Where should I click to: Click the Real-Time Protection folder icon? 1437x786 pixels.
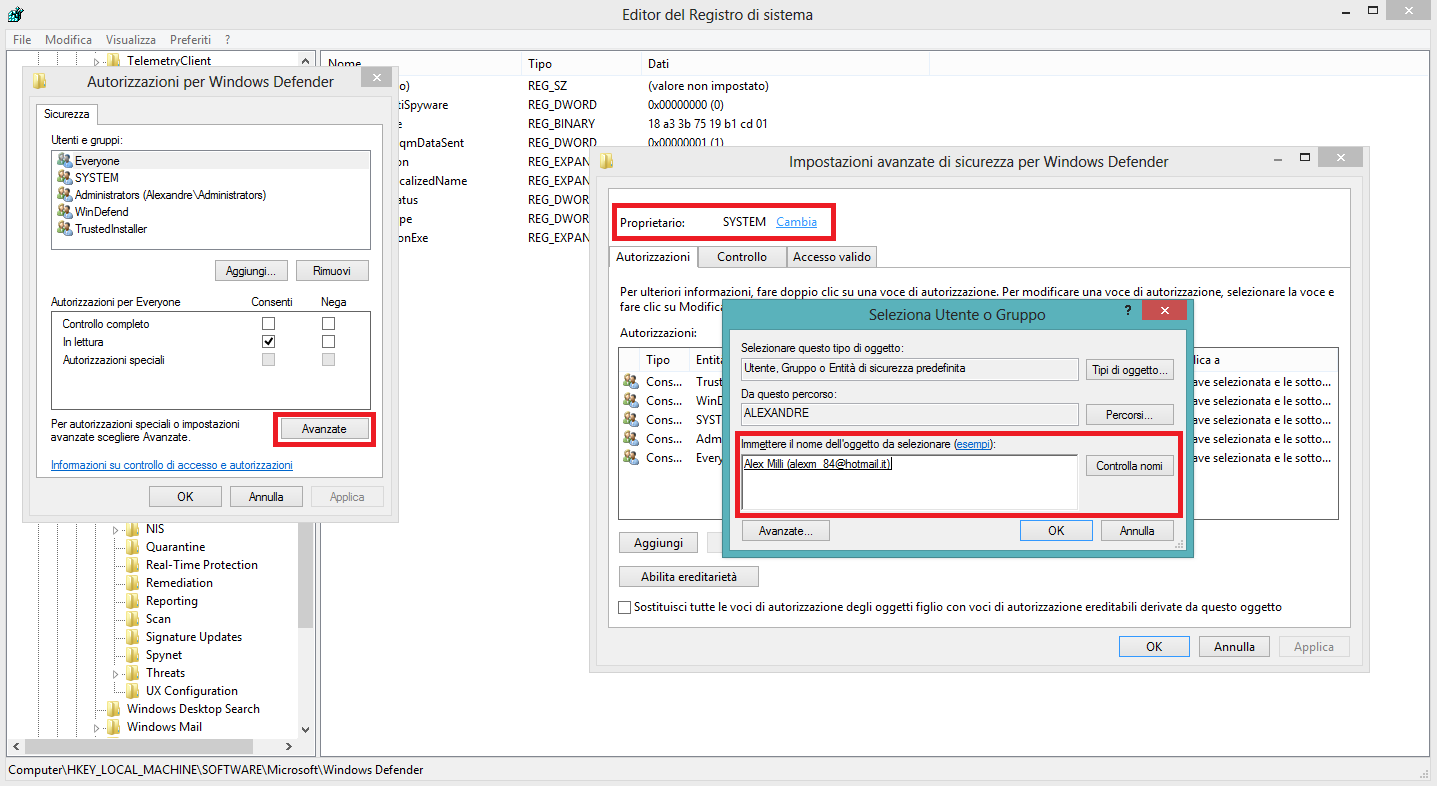[x=133, y=565]
